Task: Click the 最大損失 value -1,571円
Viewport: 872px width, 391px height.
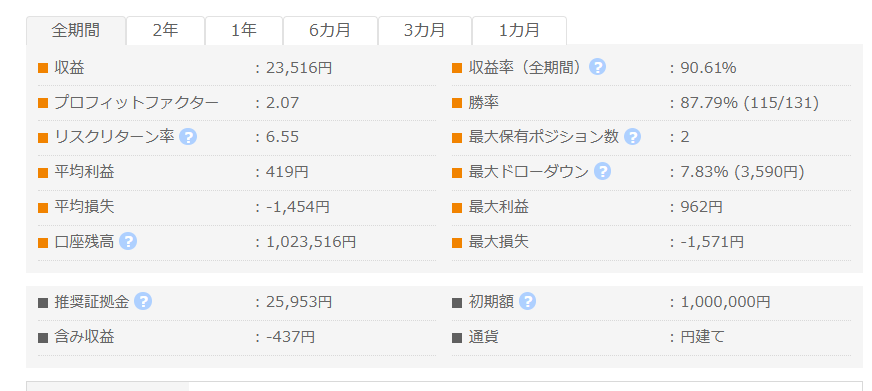Action: coord(712,242)
